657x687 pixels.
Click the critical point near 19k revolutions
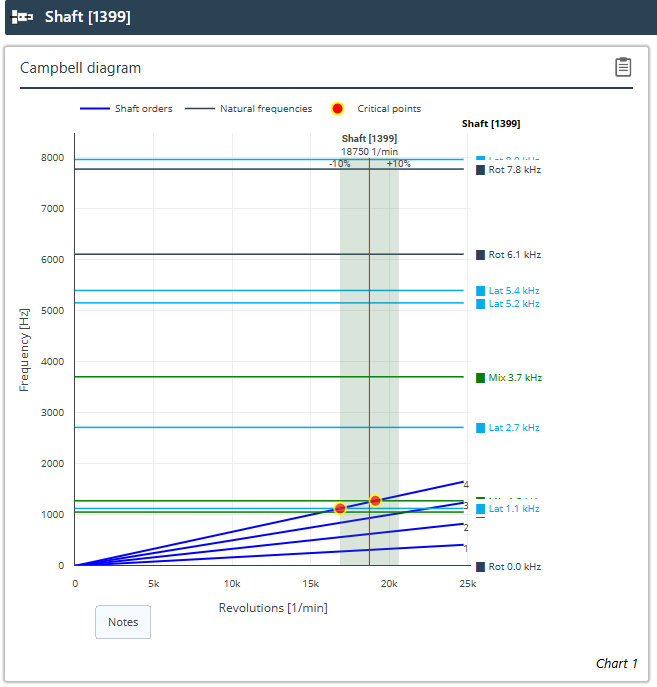(x=375, y=500)
